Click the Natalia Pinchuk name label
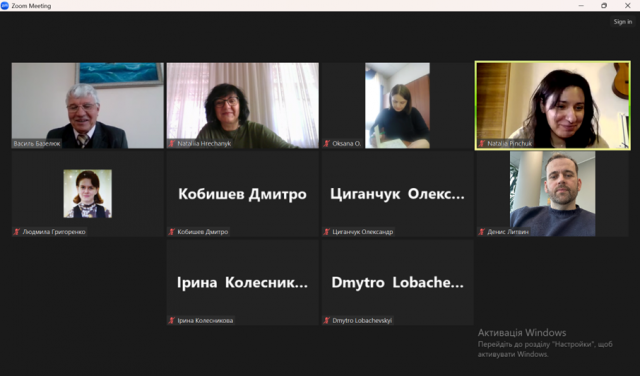The height and width of the screenshot is (376, 640). 509,143
